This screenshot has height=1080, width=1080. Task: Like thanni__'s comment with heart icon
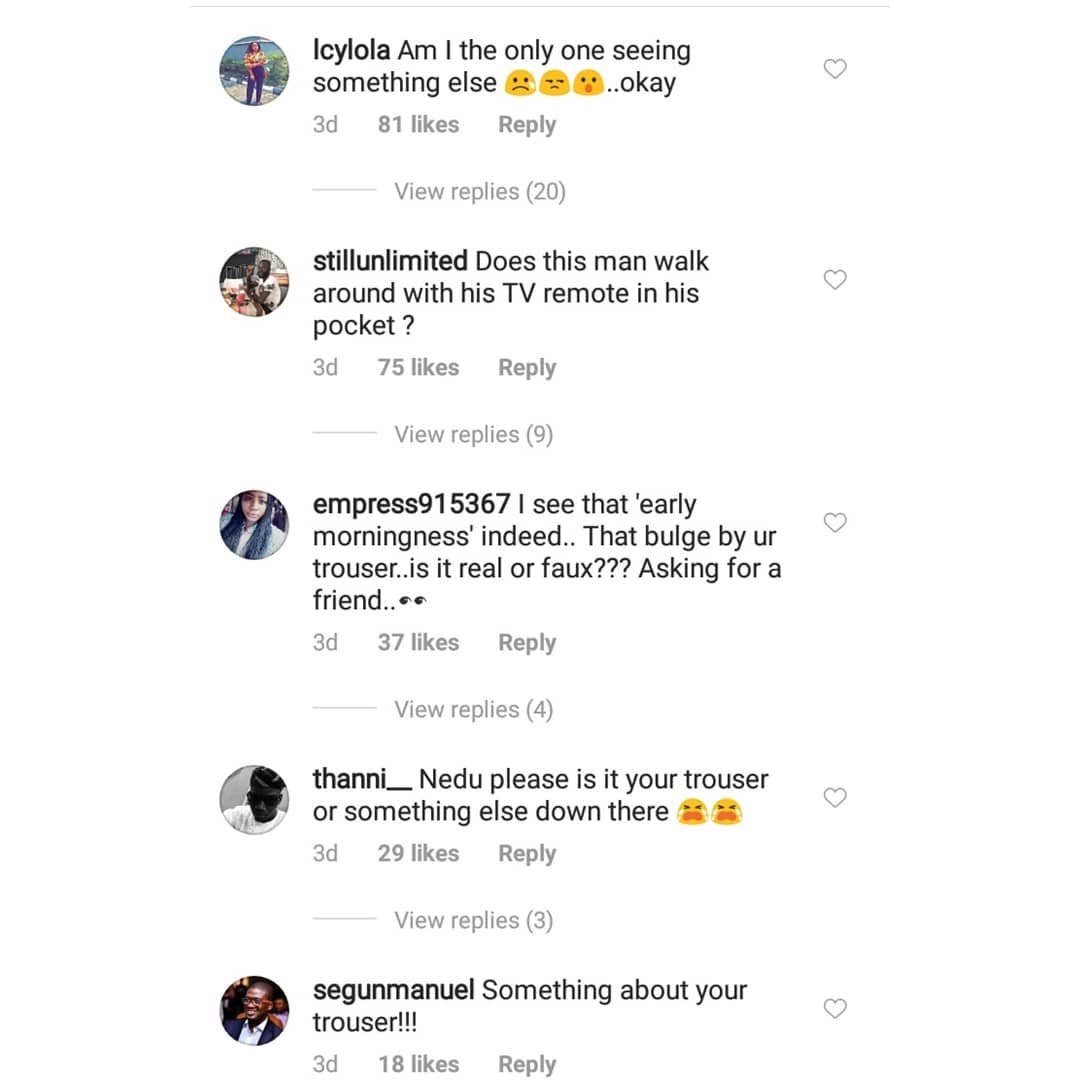pos(834,798)
